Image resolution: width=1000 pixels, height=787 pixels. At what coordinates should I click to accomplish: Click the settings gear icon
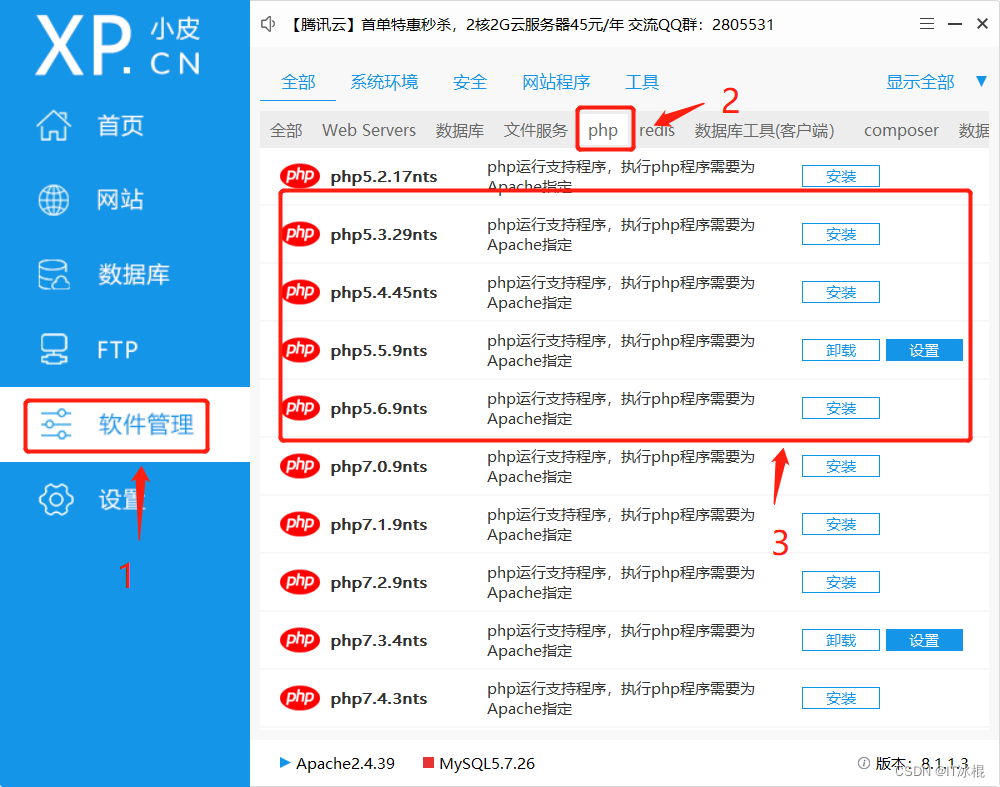[56, 499]
